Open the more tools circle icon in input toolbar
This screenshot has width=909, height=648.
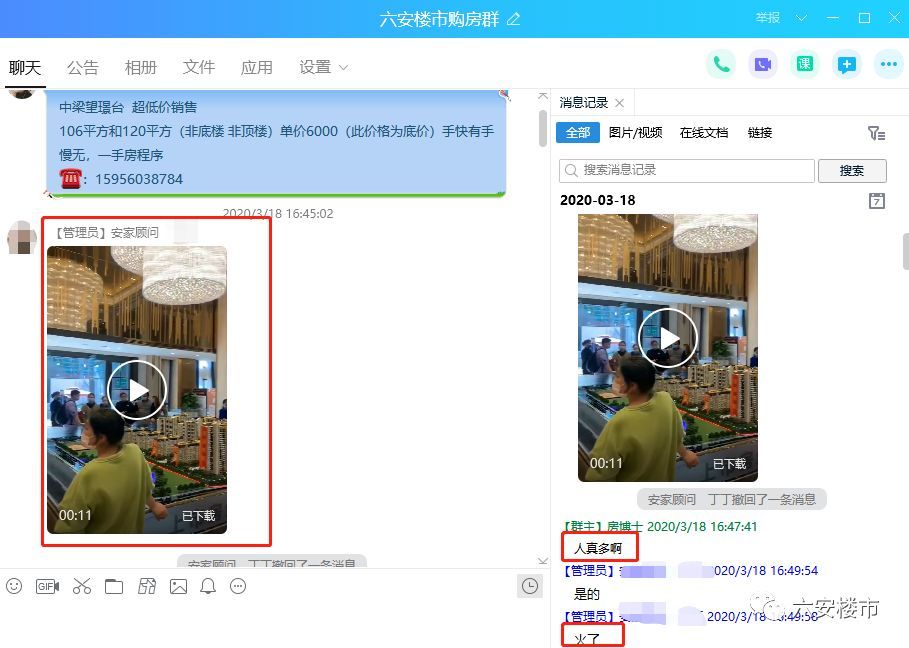click(x=238, y=587)
